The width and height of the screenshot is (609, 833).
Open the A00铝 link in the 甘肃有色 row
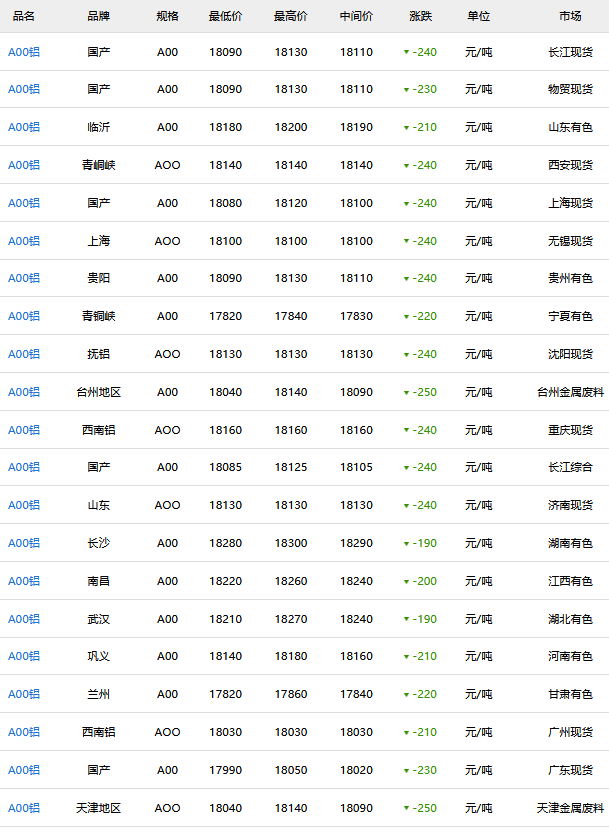pyautogui.click(x=24, y=694)
